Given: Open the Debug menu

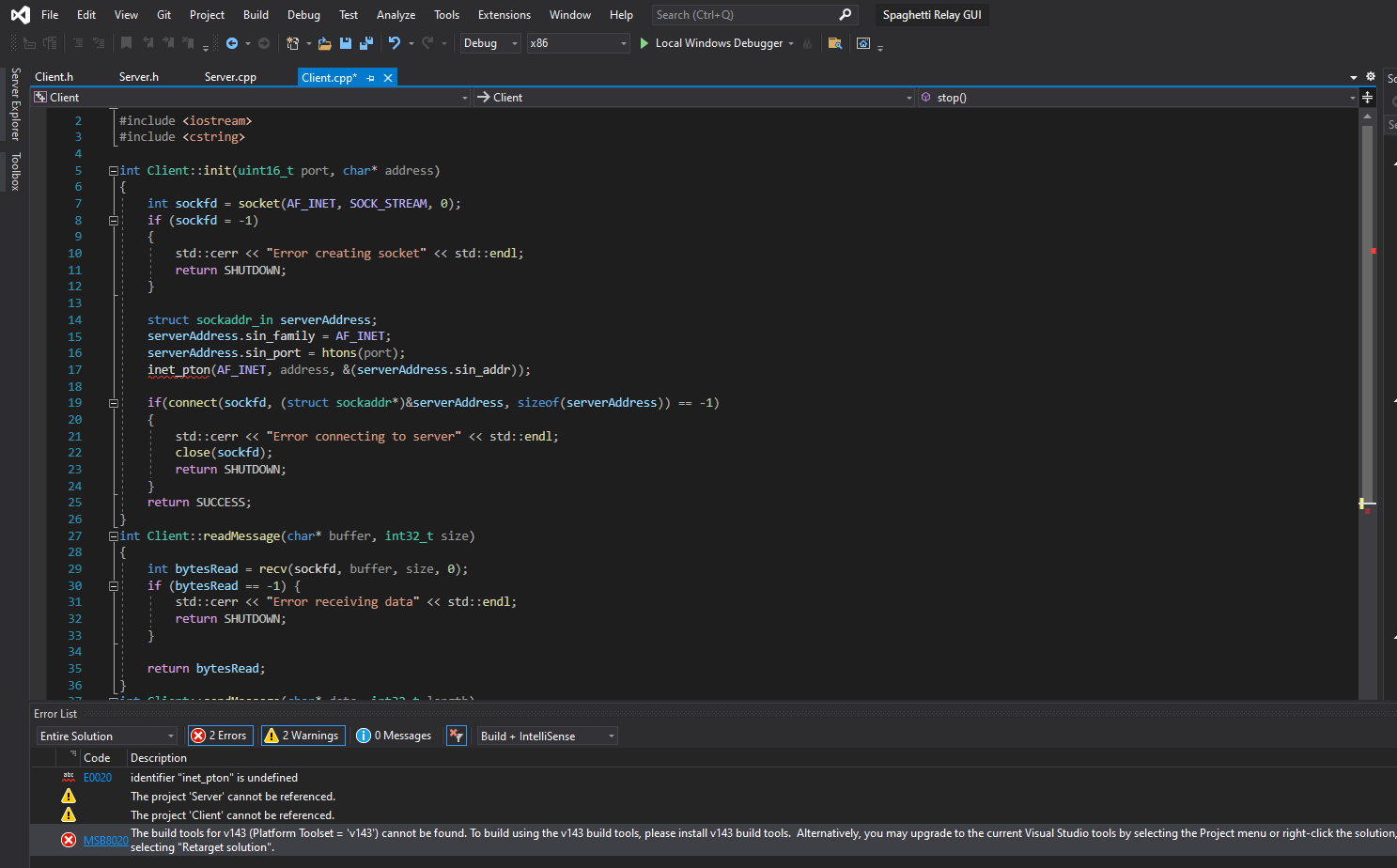Looking at the screenshot, I should point(303,14).
